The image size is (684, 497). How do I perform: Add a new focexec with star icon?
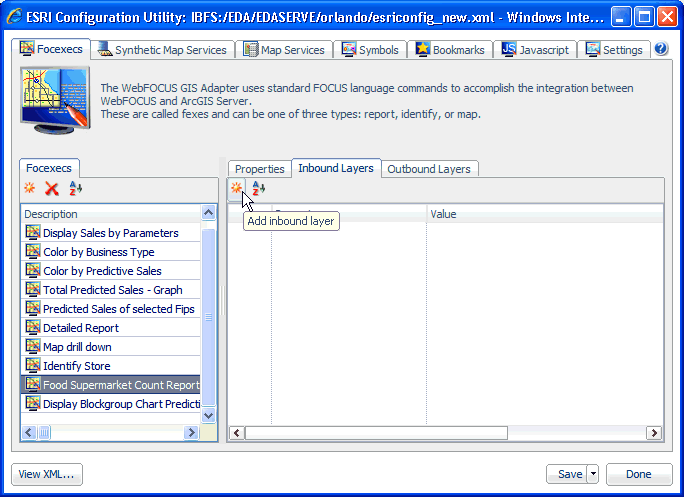pos(30,189)
